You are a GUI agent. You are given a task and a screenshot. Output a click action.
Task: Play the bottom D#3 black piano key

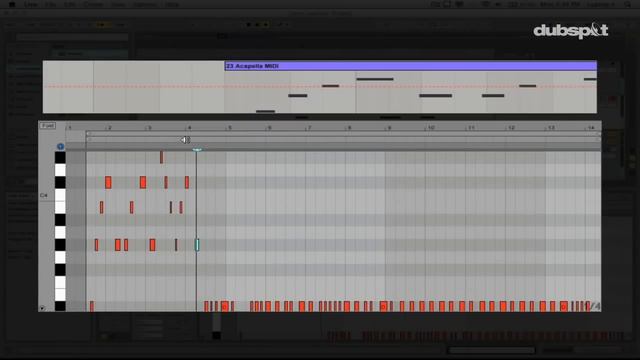[x=60, y=306]
